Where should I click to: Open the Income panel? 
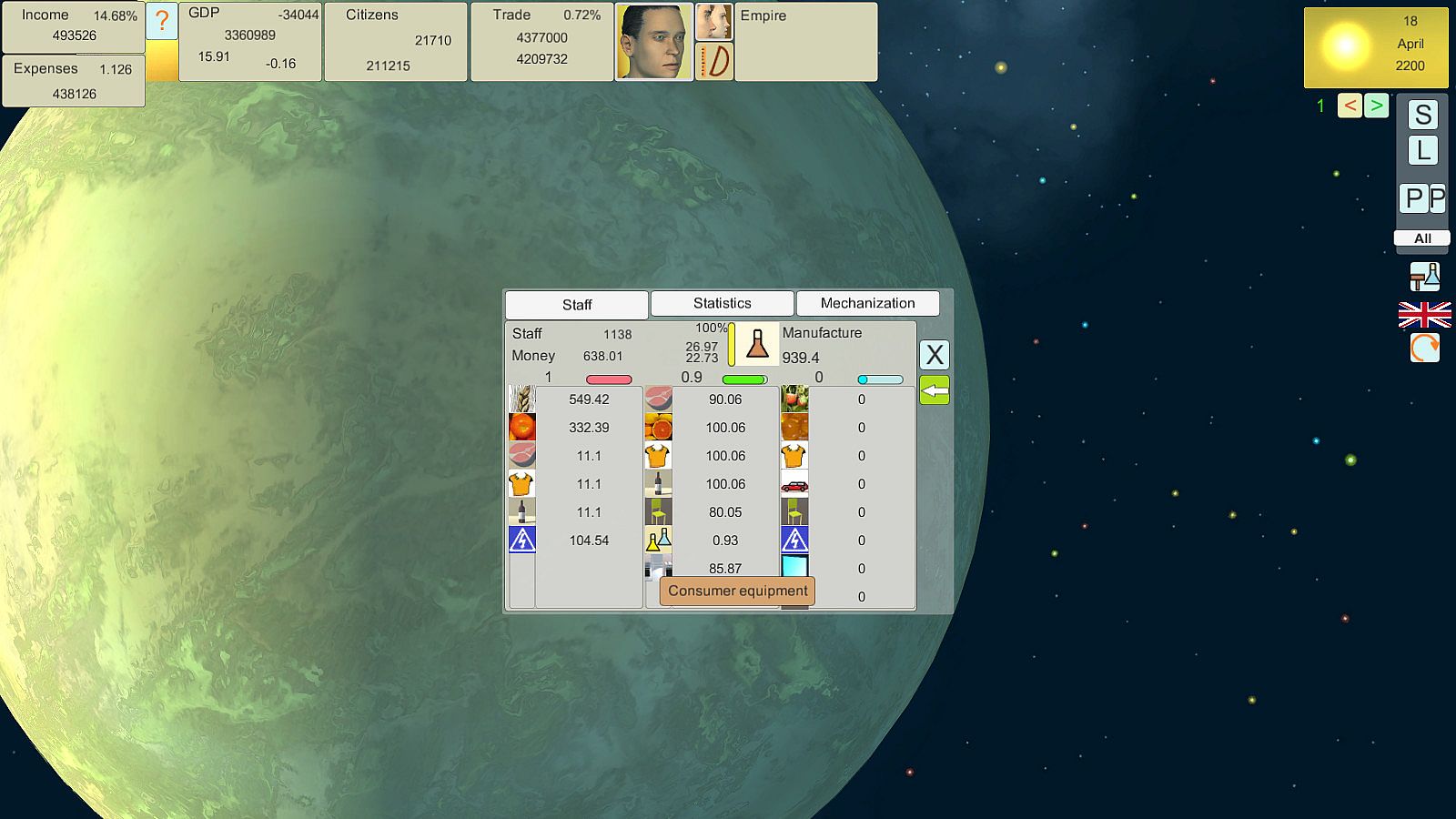[74, 26]
